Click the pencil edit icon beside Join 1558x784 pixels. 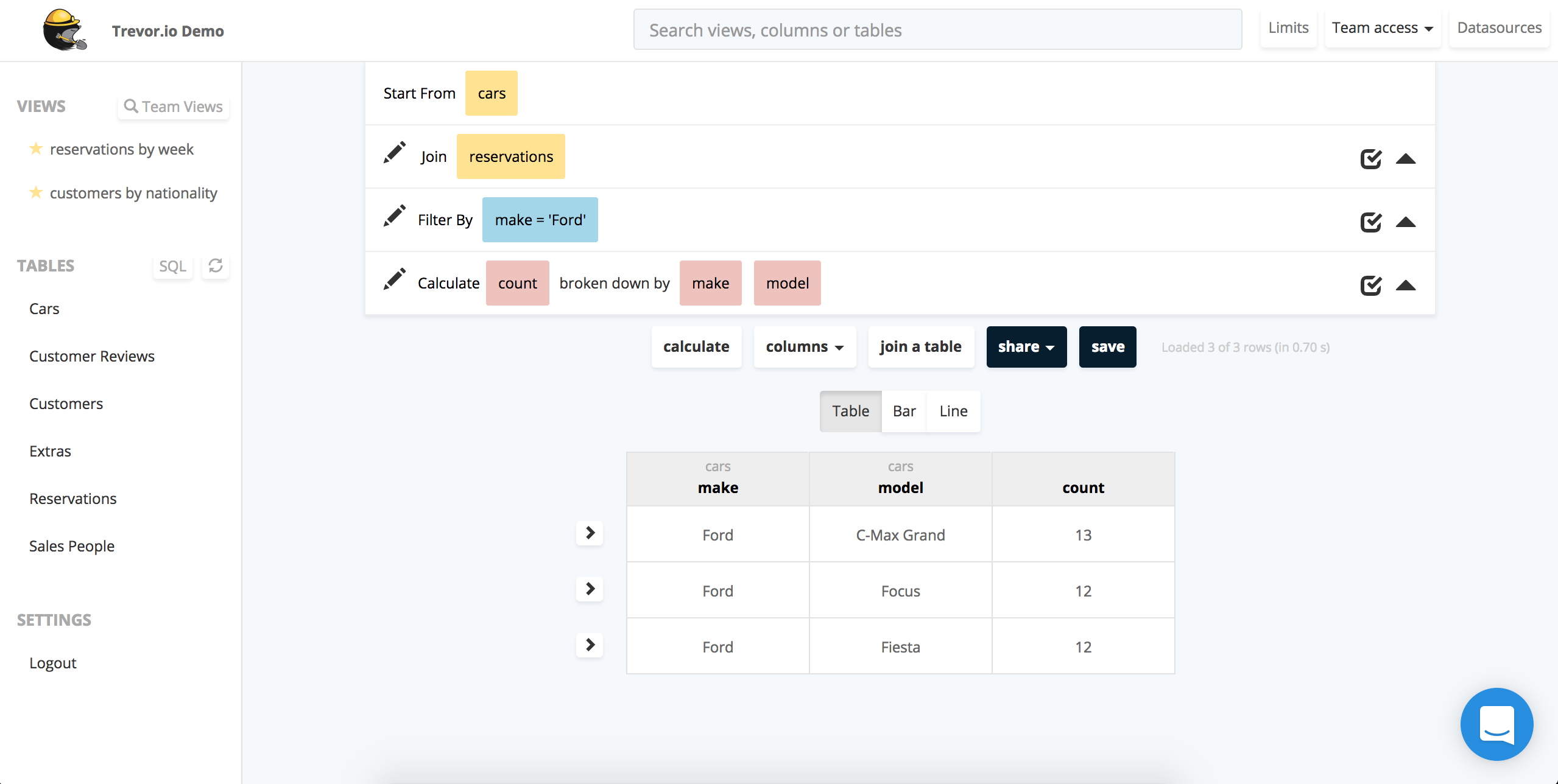pos(395,153)
